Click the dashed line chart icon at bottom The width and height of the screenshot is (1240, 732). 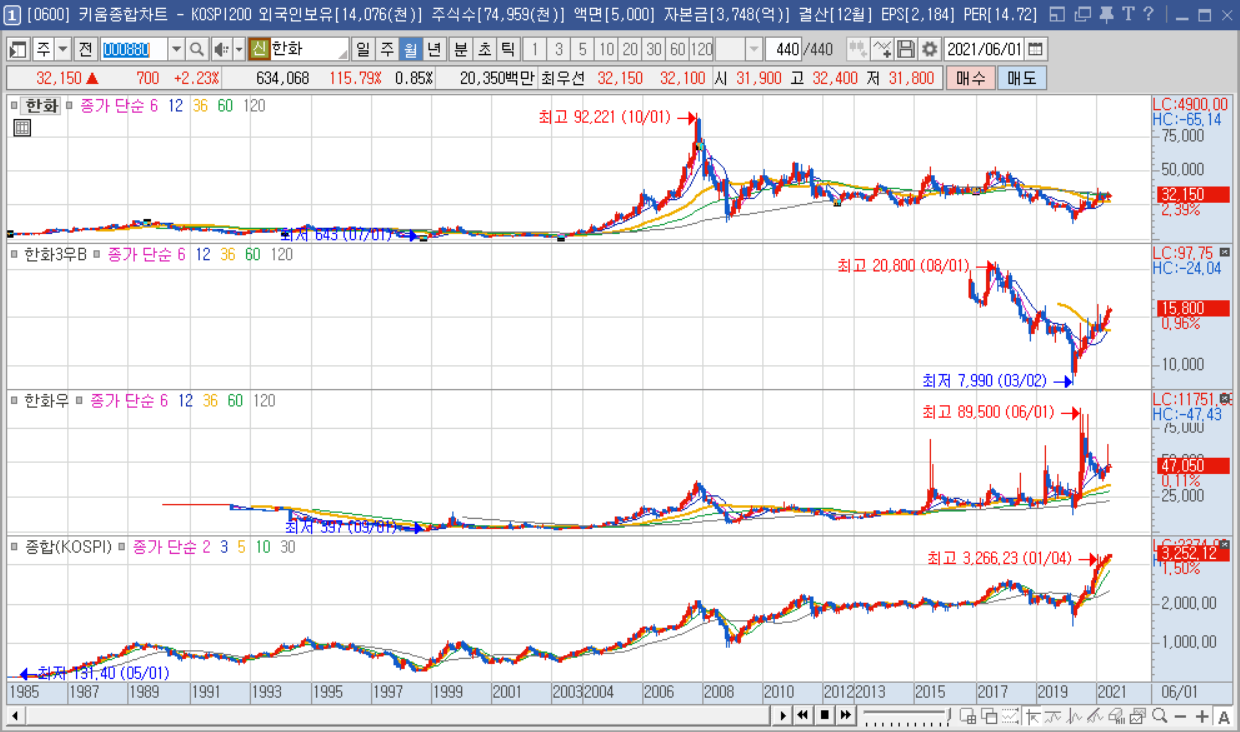[1010, 716]
